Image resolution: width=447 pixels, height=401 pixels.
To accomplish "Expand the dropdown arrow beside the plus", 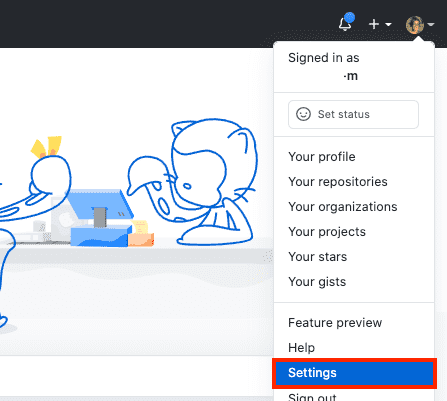I will click(388, 24).
